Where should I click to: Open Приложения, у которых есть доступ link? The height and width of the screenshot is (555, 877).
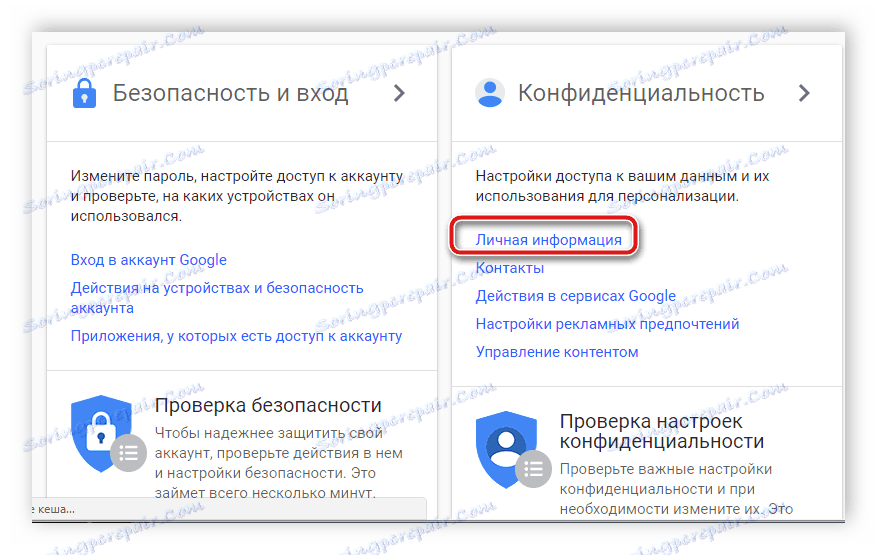point(237,336)
